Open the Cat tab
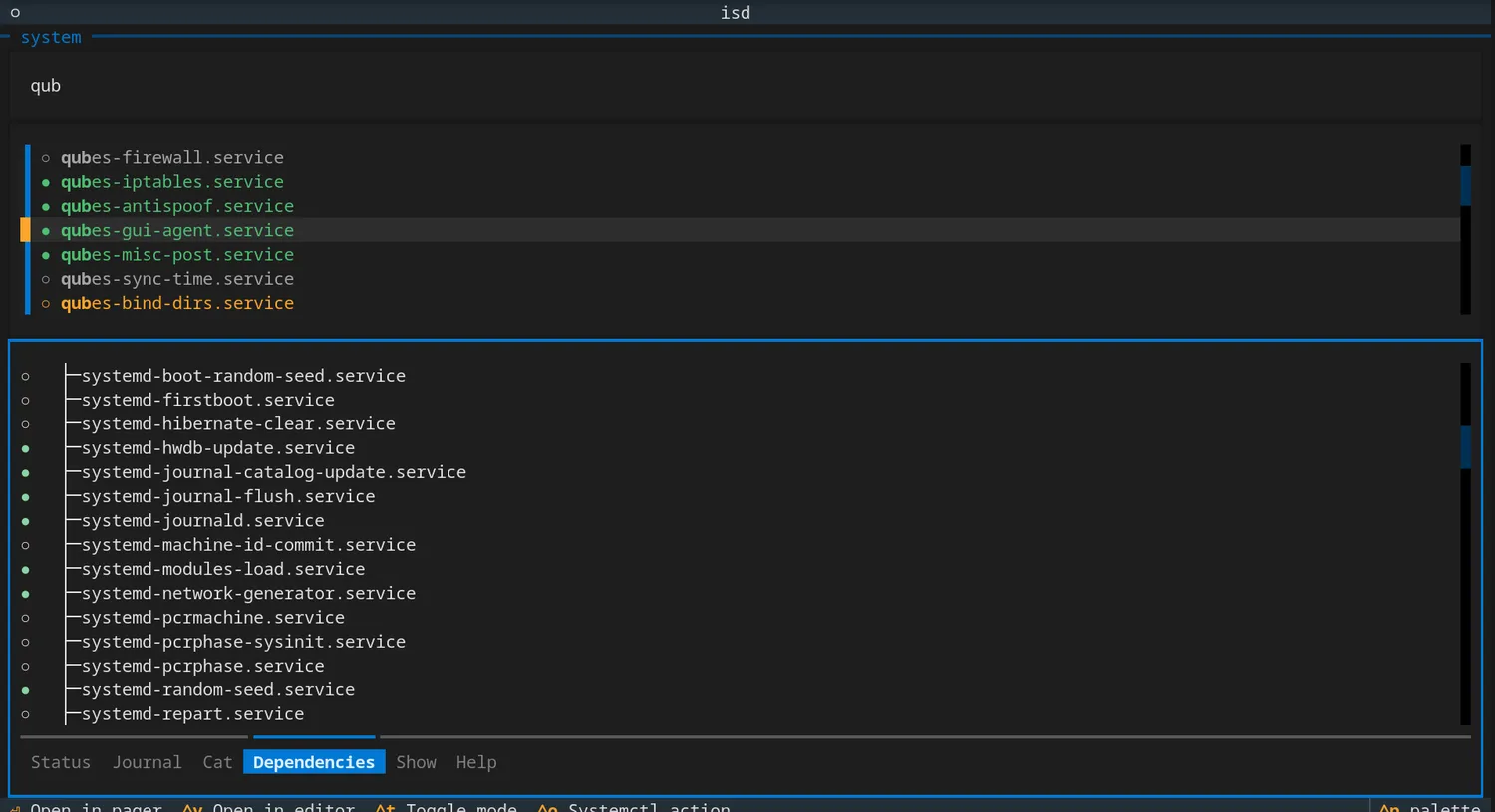This screenshot has height=812, width=1495. [x=217, y=762]
